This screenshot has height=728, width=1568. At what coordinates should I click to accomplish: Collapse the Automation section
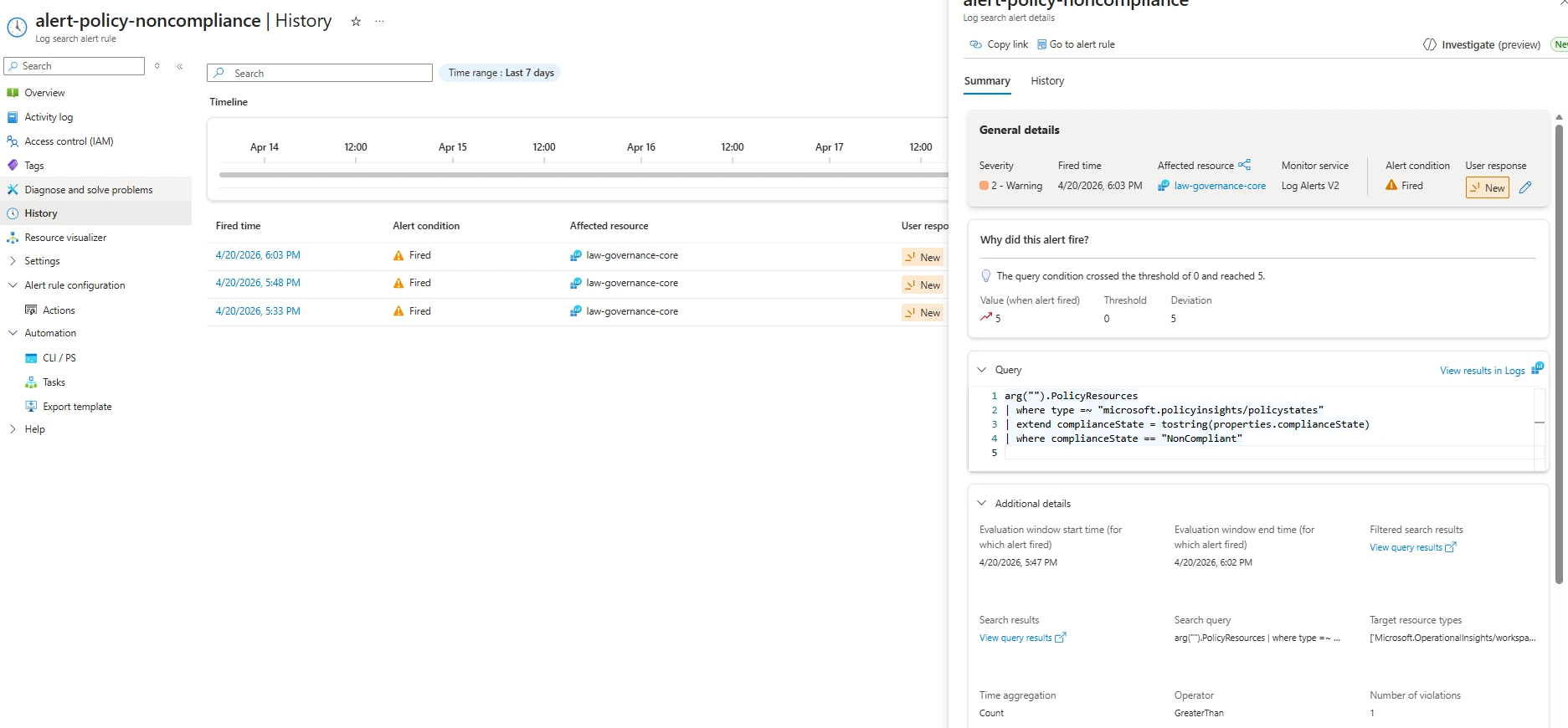pos(50,333)
